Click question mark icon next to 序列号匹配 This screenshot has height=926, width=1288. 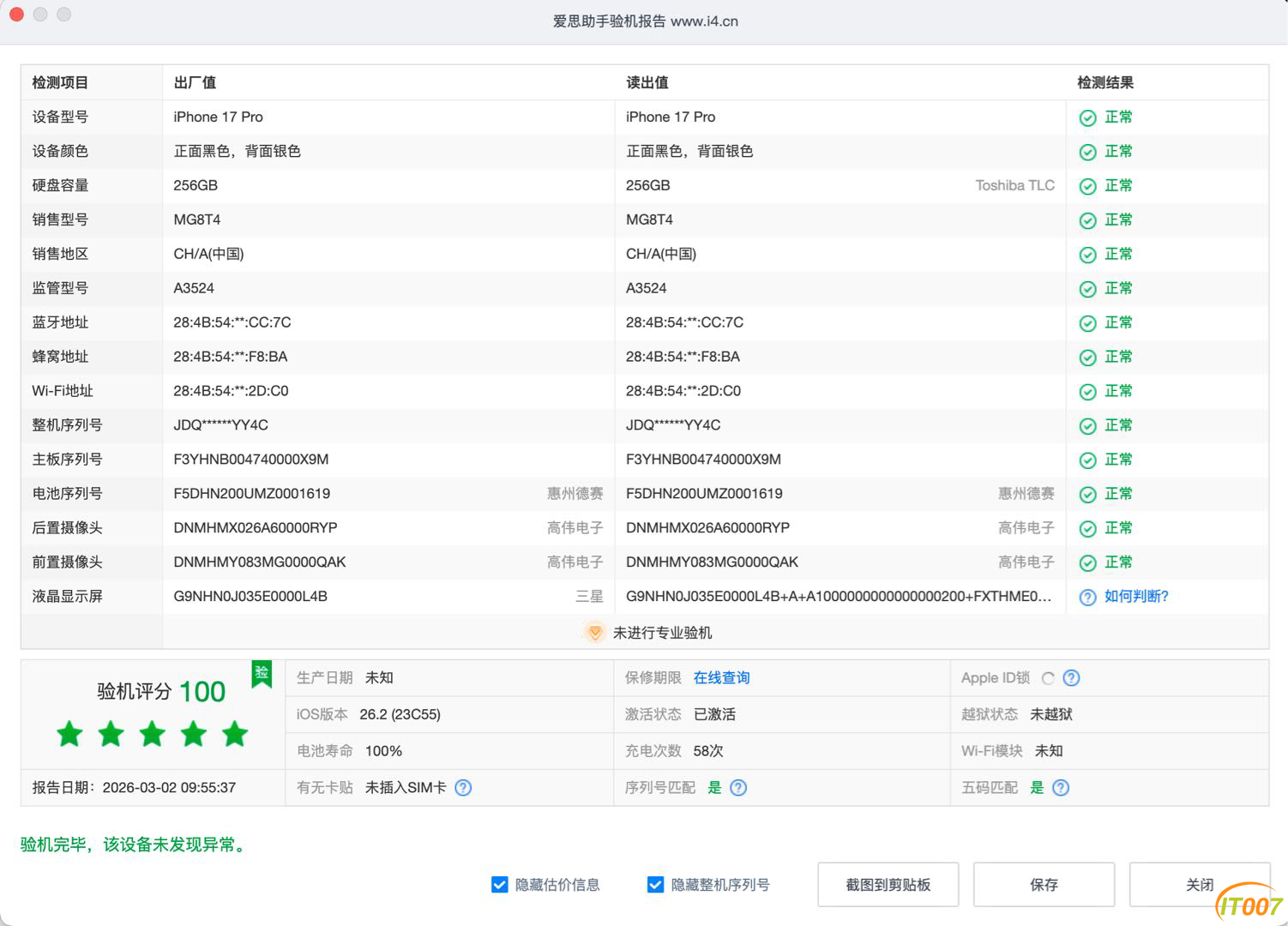738,787
